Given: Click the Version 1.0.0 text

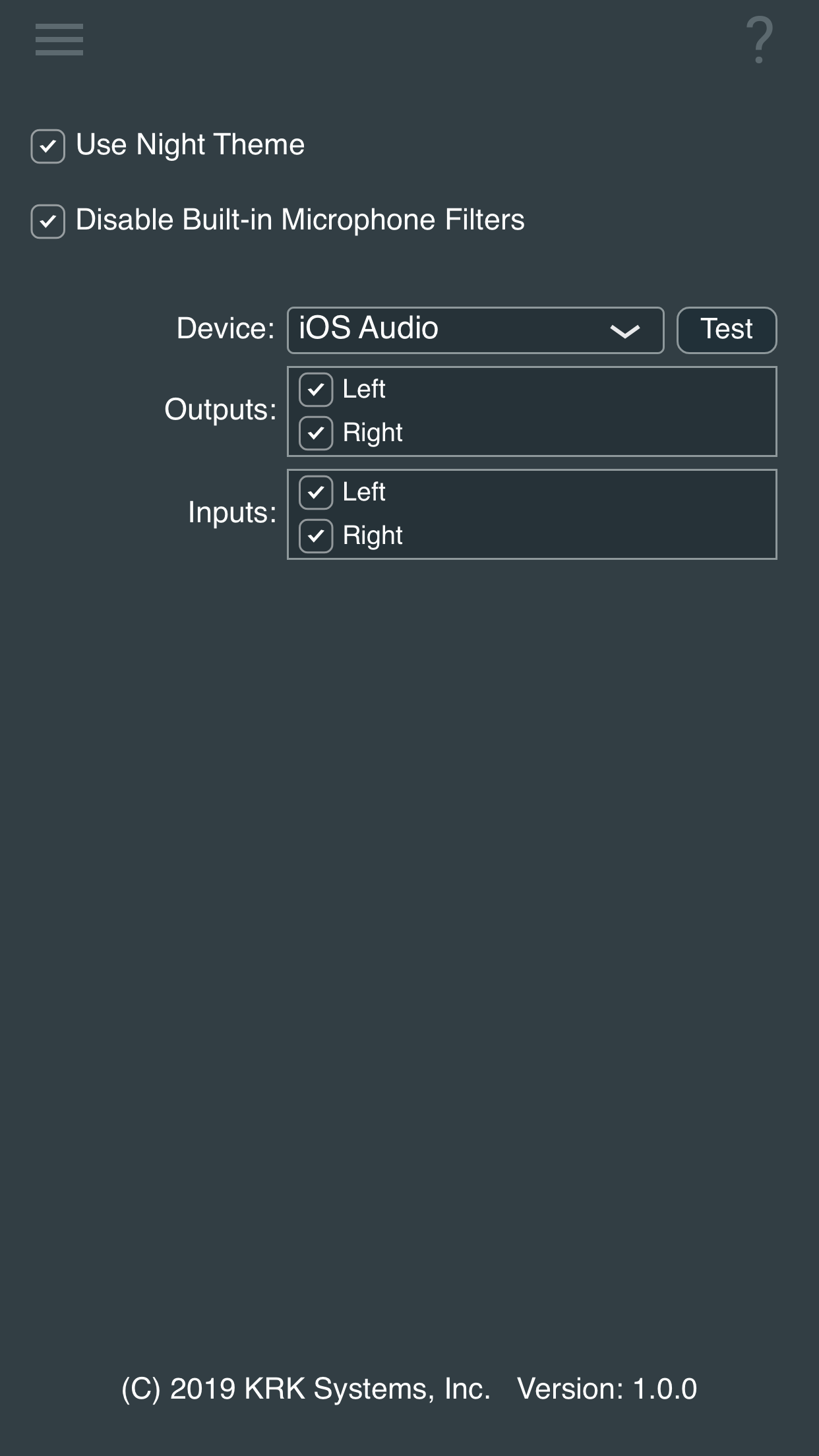Looking at the screenshot, I should (607, 1389).
